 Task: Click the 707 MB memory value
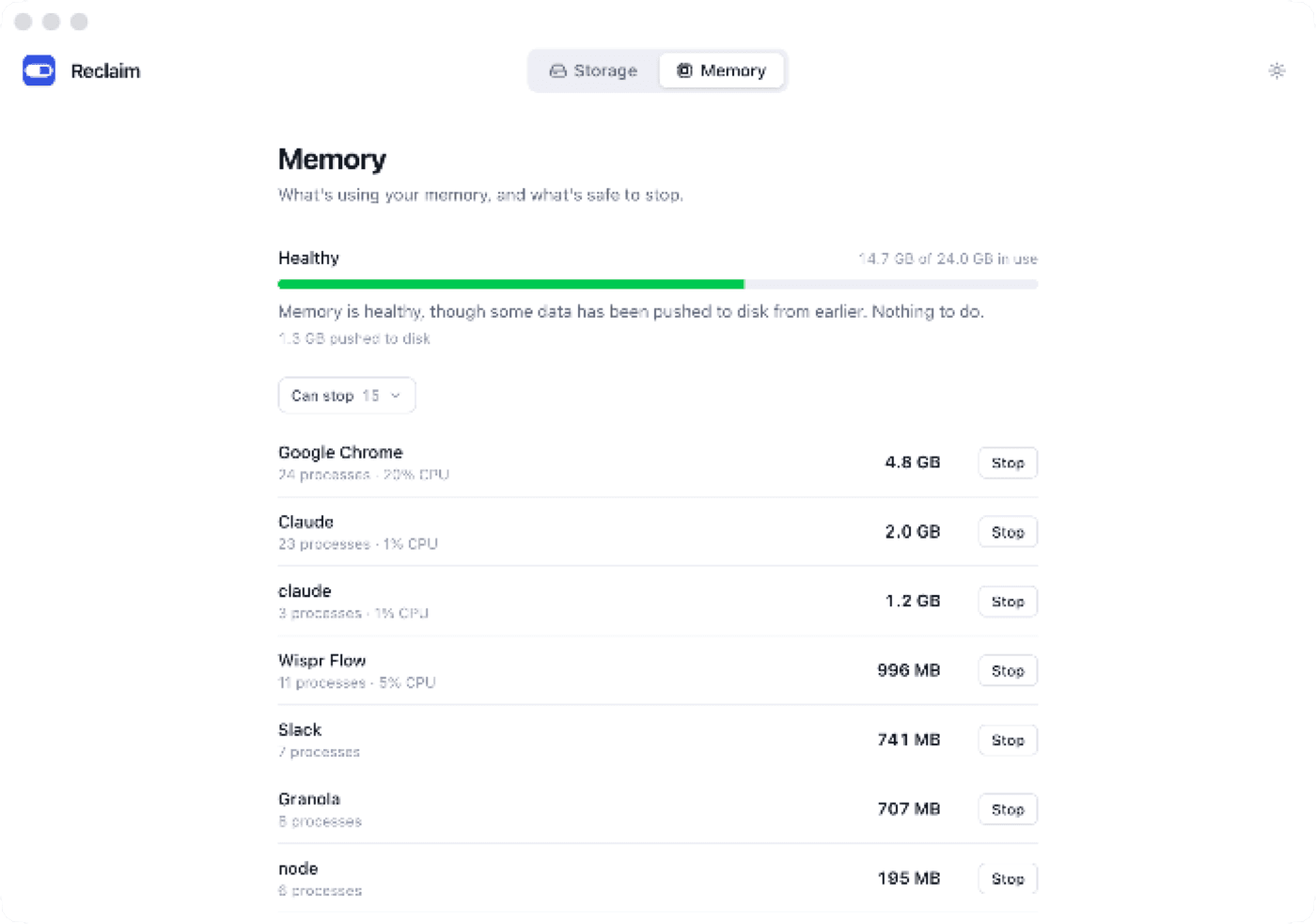(x=909, y=809)
